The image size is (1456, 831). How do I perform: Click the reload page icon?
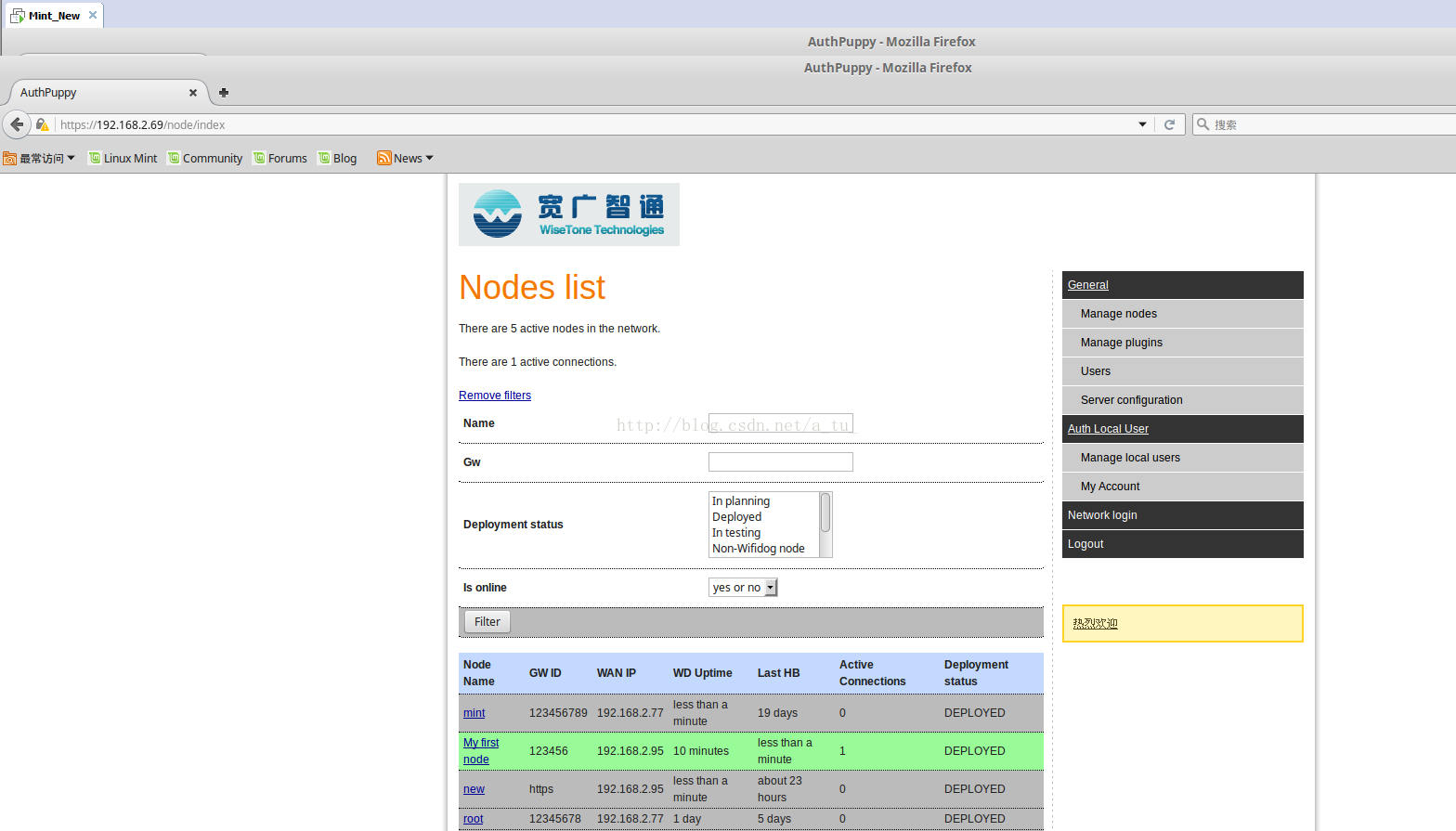coord(1169,124)
